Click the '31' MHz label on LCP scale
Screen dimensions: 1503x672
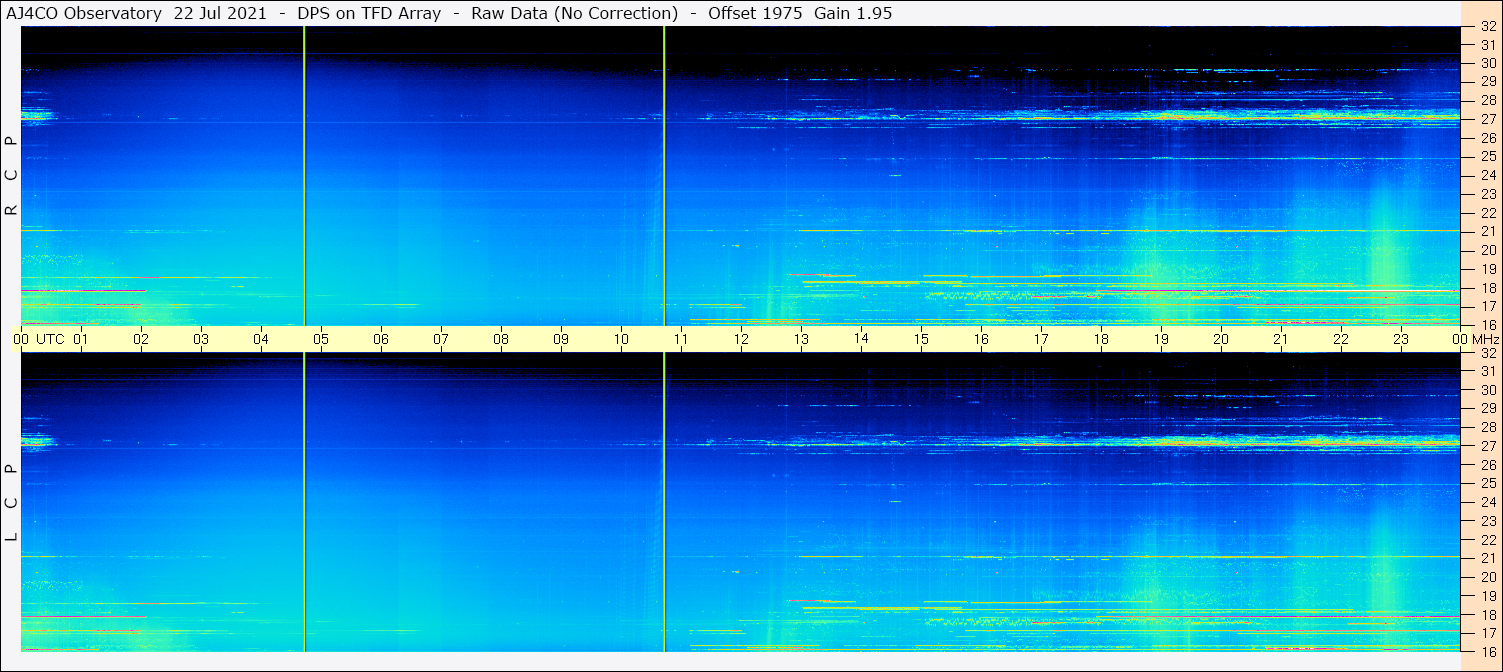[x=1488, y=371]
